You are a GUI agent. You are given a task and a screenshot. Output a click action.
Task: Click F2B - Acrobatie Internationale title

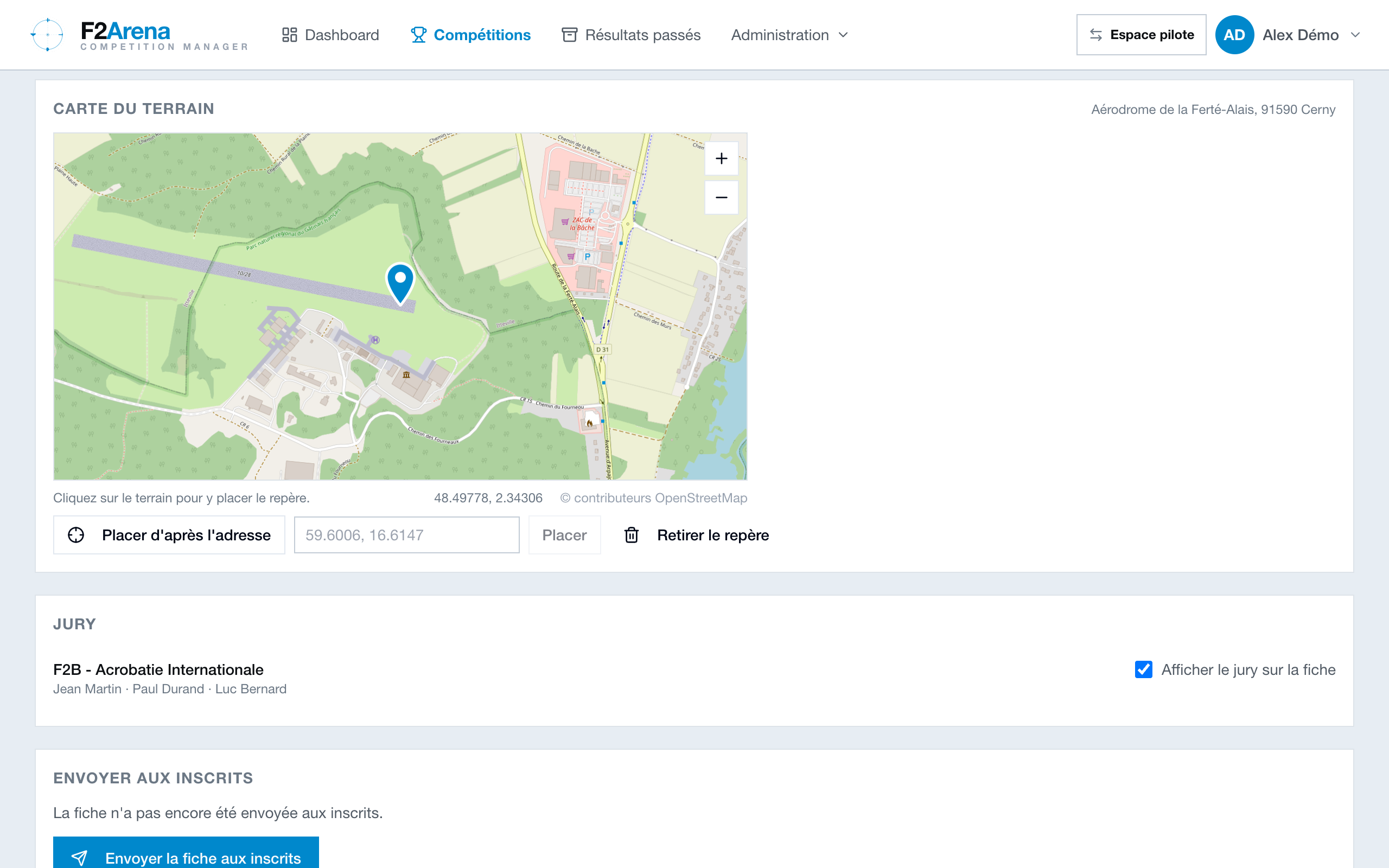158,669
